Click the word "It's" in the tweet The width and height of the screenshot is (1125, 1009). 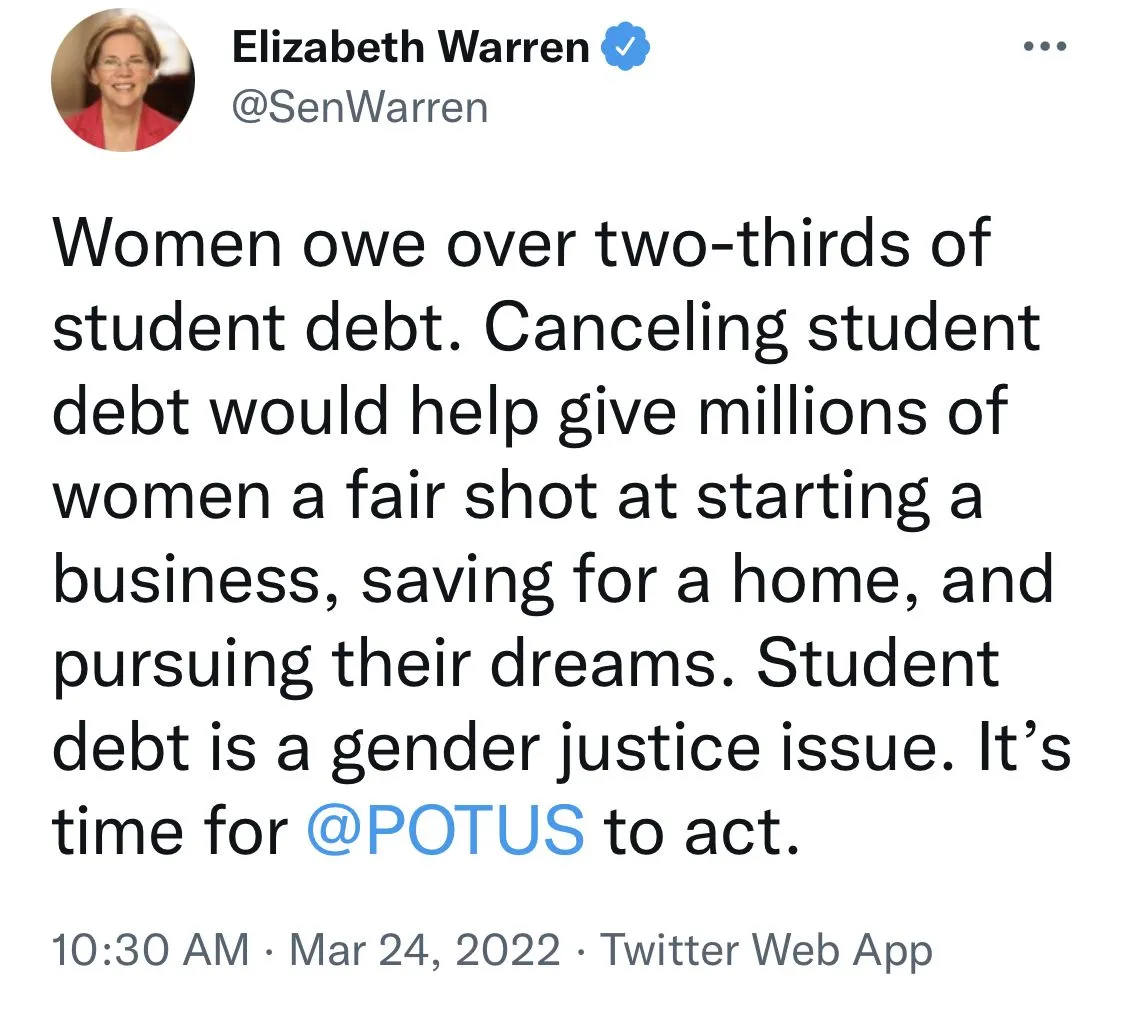1028,746
